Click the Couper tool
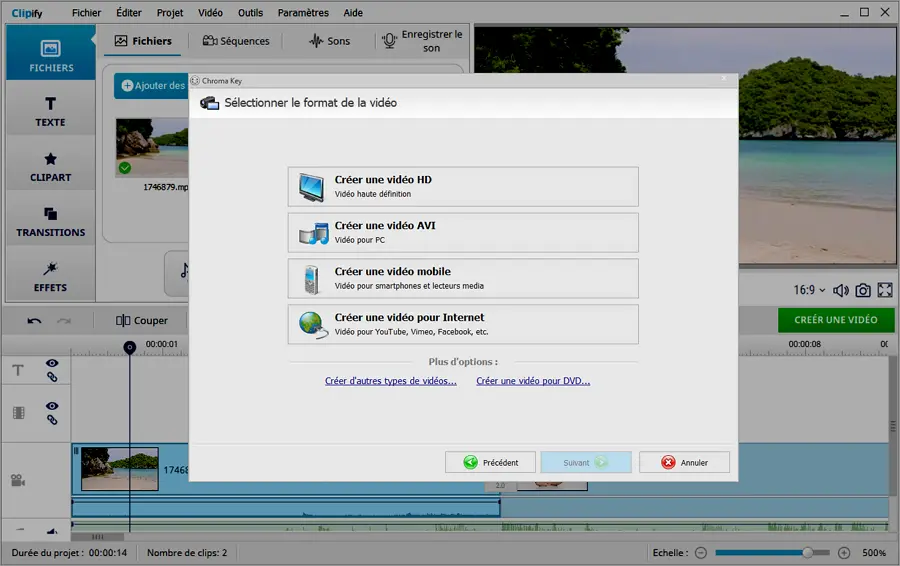Viewport: 900px width, 566px height. tap(142, 320)
